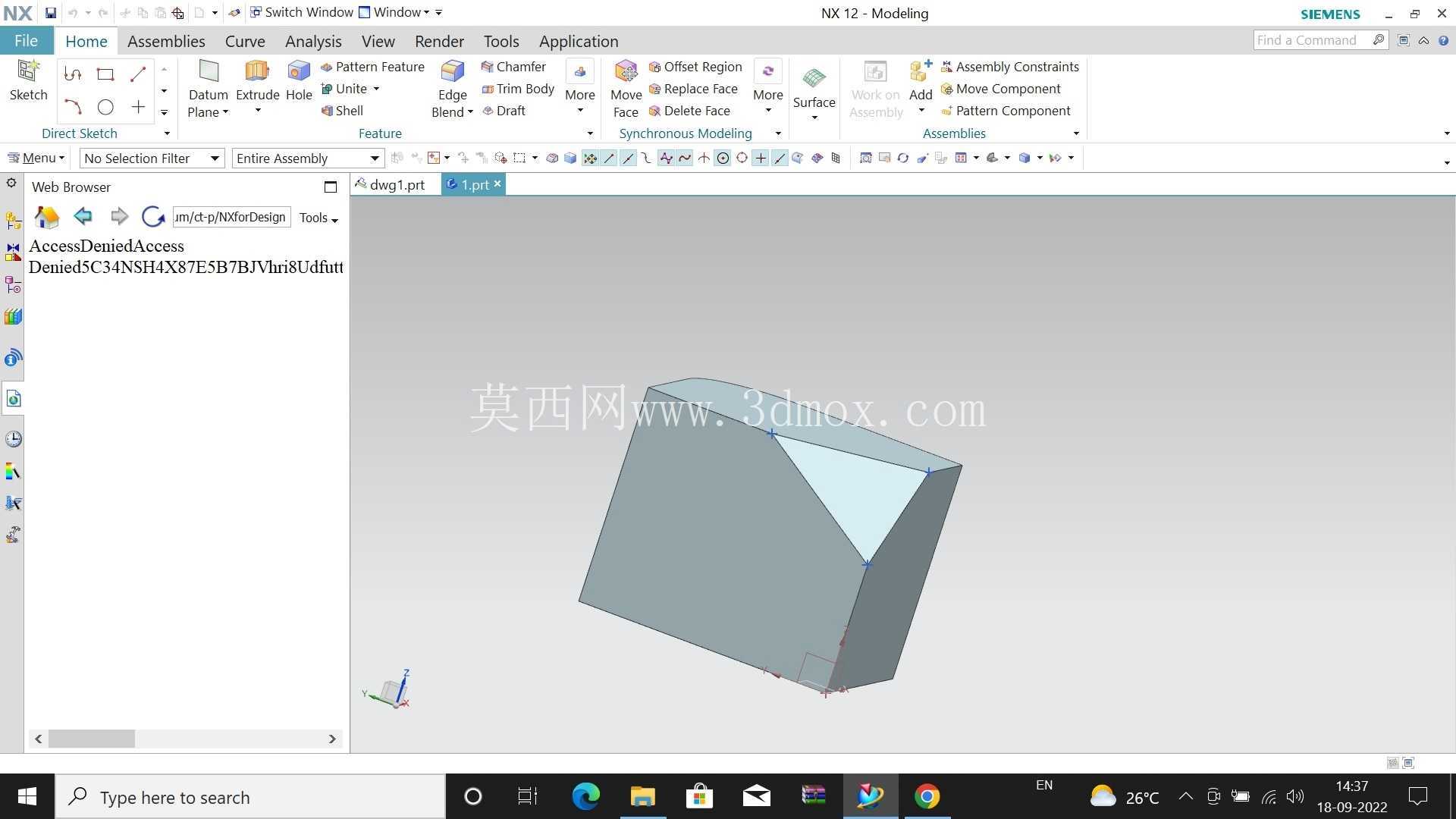Open the Menu dropdown
The image size is (1456, 819).
pos(36,158)
